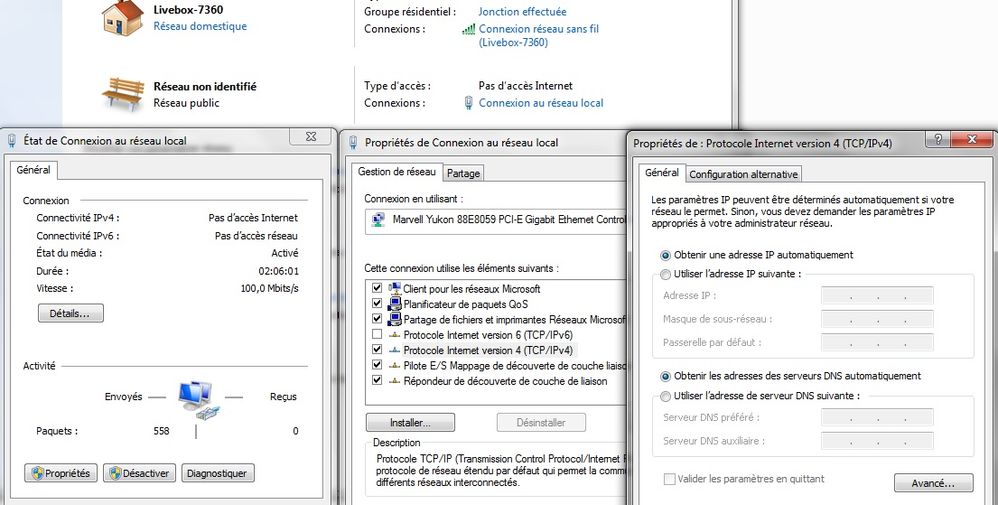Select Utiliser l'adresse de serveur DNS suivante

pyautogui.click(x=666, y=396)
